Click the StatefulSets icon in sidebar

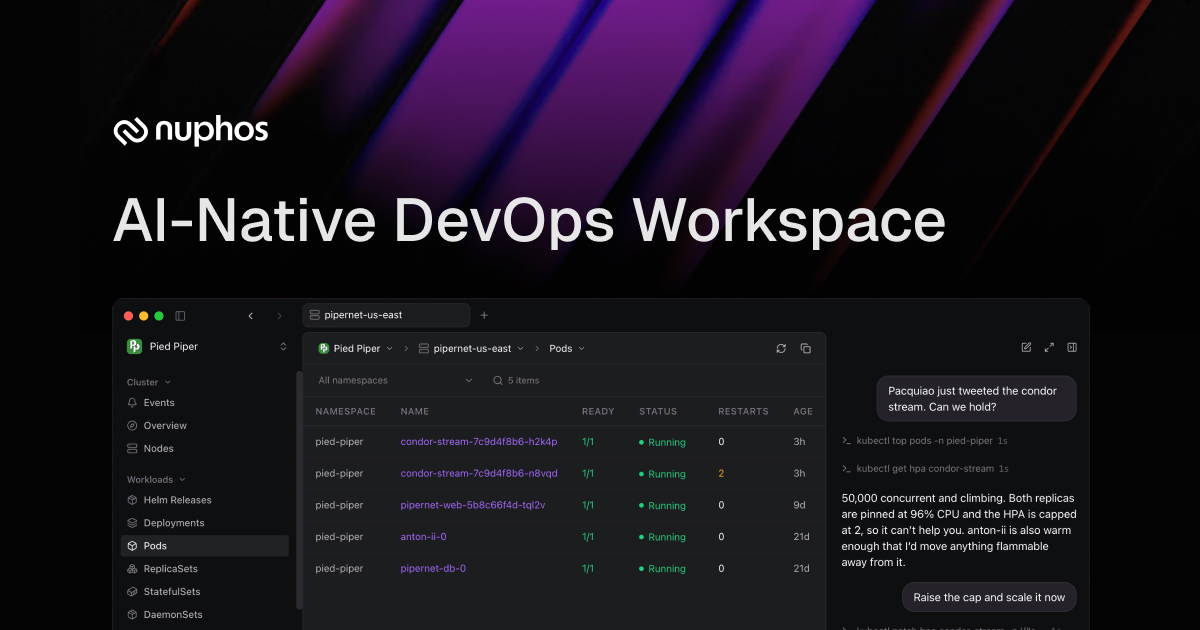pyautogui.click(x=133, y=592)
